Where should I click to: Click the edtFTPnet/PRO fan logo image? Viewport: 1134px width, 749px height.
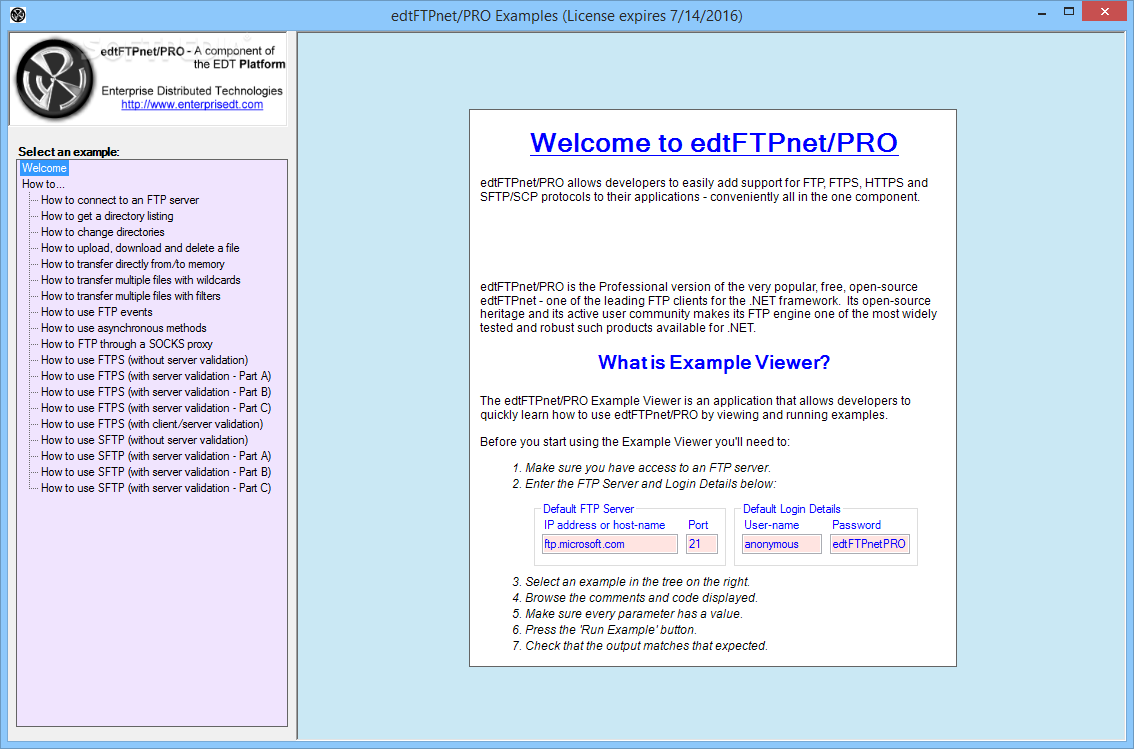[55, 79]
